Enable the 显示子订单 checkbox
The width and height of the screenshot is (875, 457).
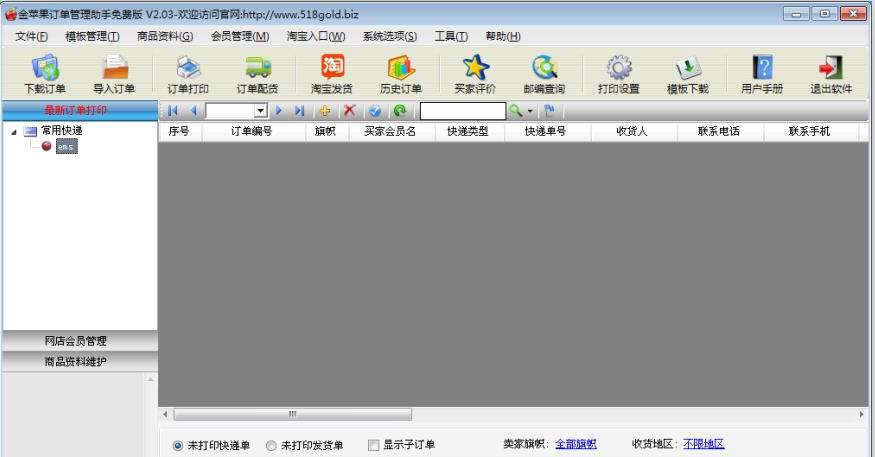(374, 445)
